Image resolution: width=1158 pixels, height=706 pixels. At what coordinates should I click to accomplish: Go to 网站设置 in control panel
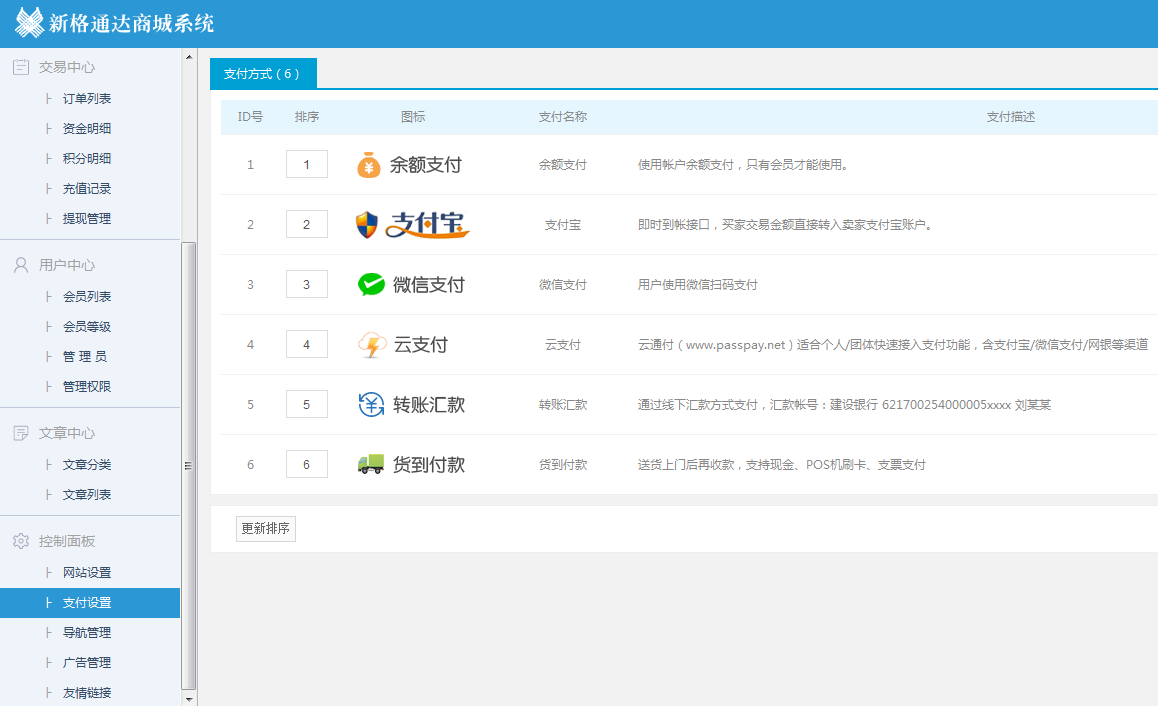tap(87, 573)
